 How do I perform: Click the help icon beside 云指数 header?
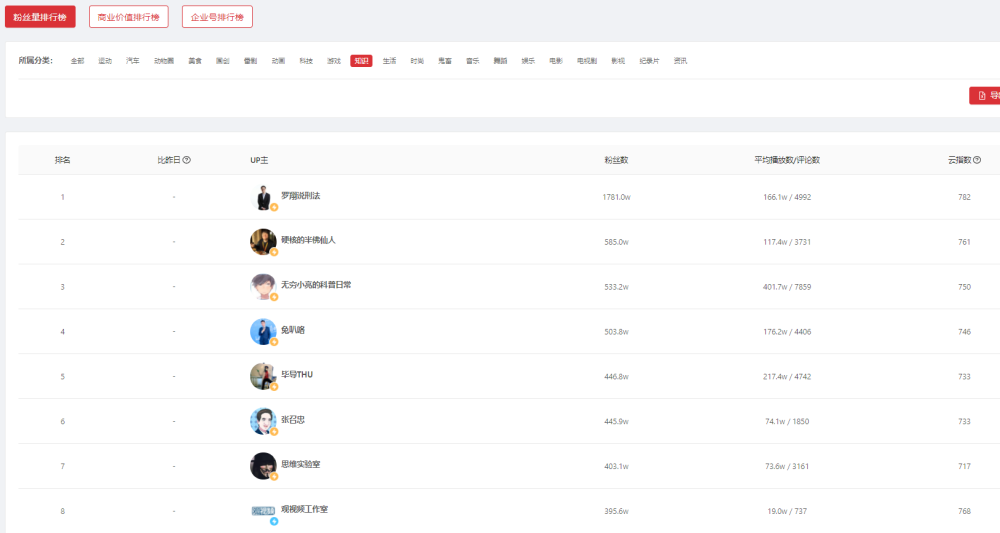click(977, 160)
